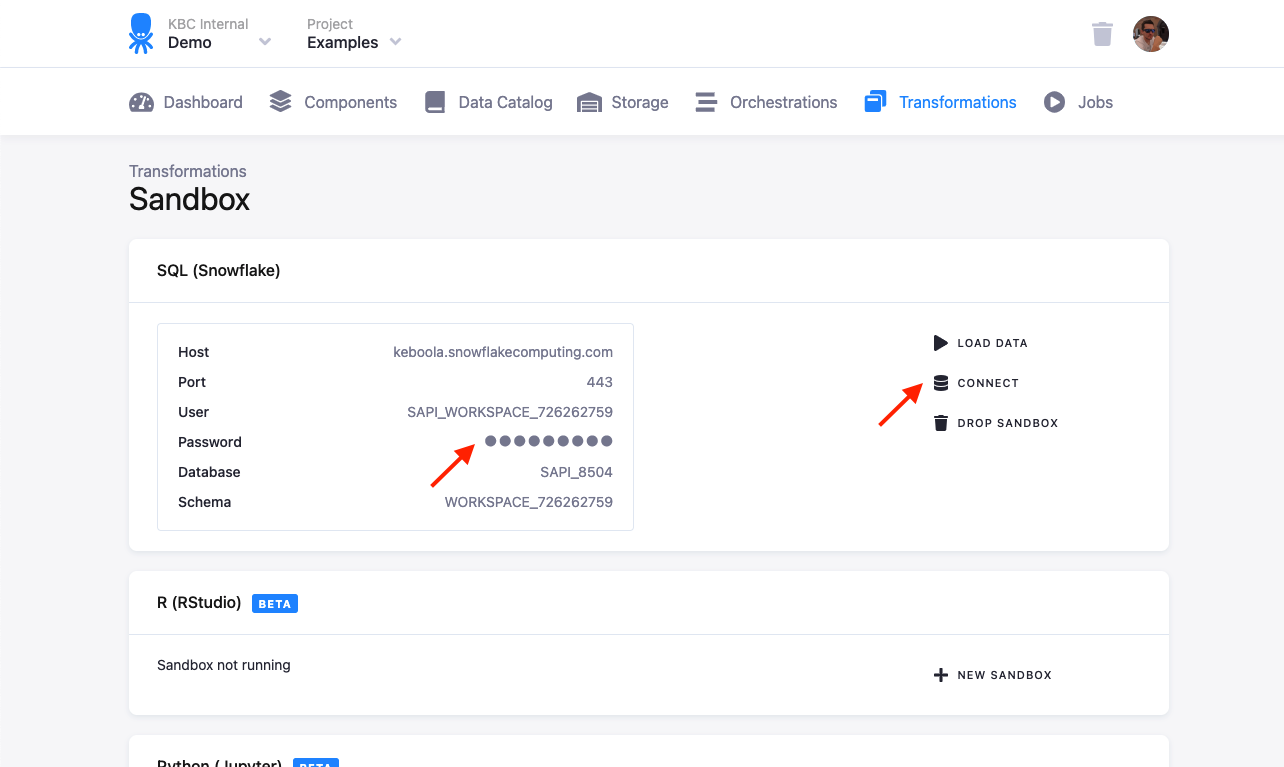
Task: Open the Orchestrations tab
Action: point(766,102)
